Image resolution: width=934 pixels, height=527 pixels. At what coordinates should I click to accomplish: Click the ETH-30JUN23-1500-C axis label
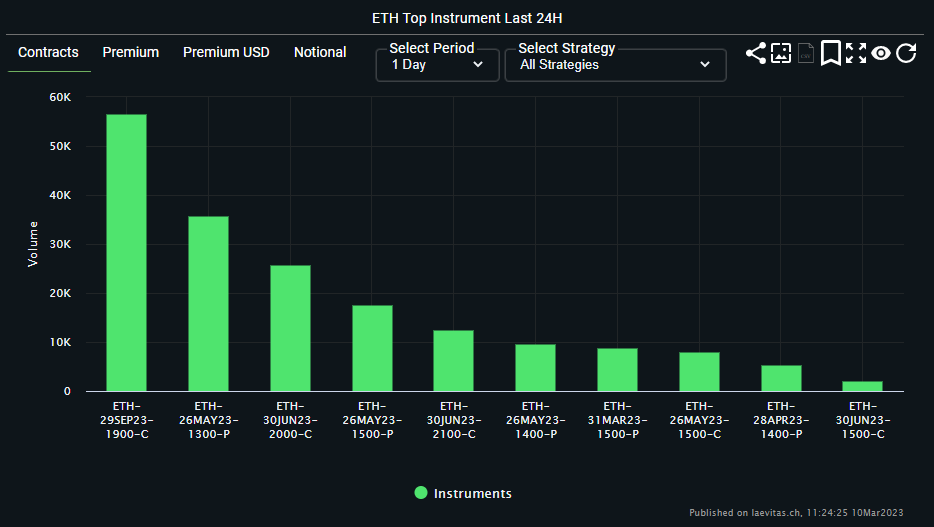(x=863, y=420)
